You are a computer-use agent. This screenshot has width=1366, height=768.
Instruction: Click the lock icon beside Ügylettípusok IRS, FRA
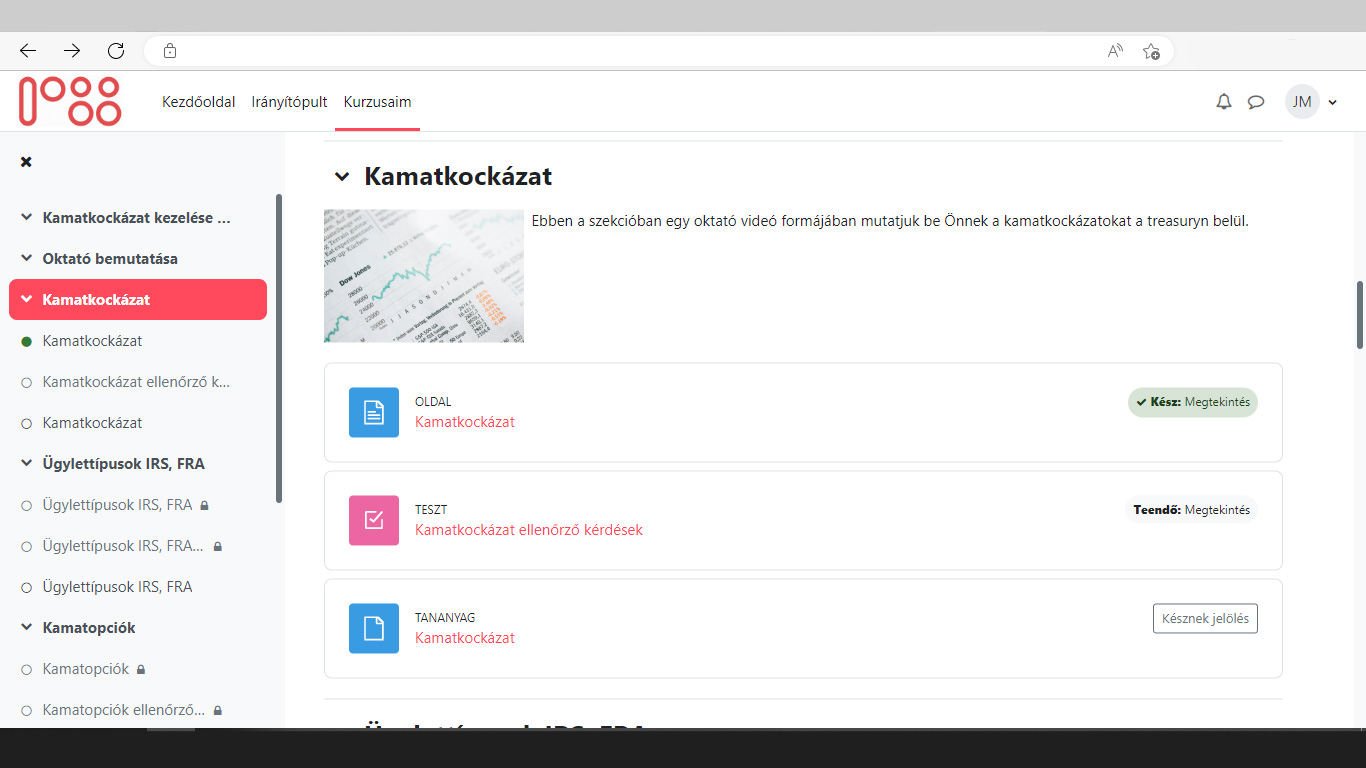(x=204, y=505)
